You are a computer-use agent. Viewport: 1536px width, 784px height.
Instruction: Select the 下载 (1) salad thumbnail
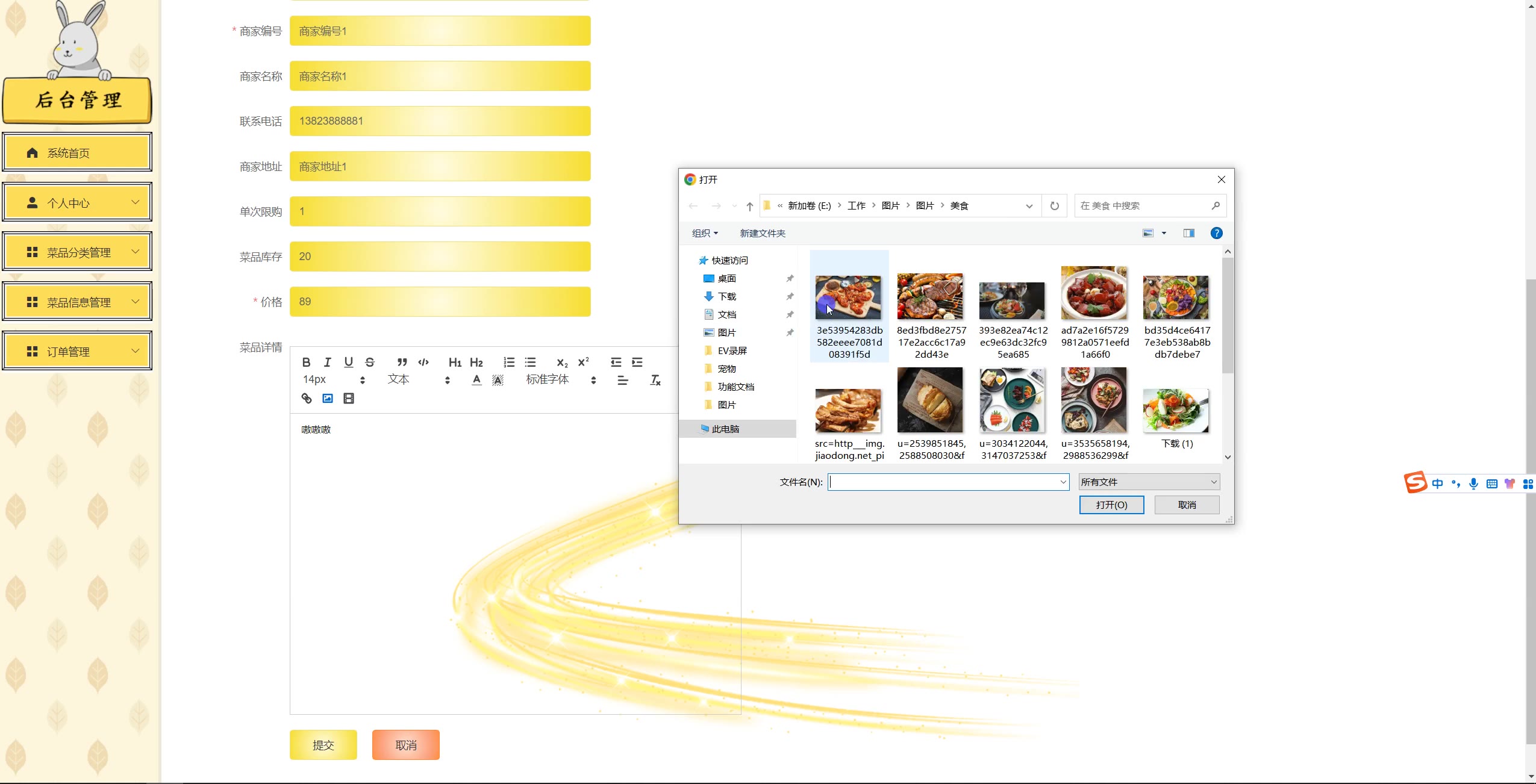click(x=1176, y=411)
